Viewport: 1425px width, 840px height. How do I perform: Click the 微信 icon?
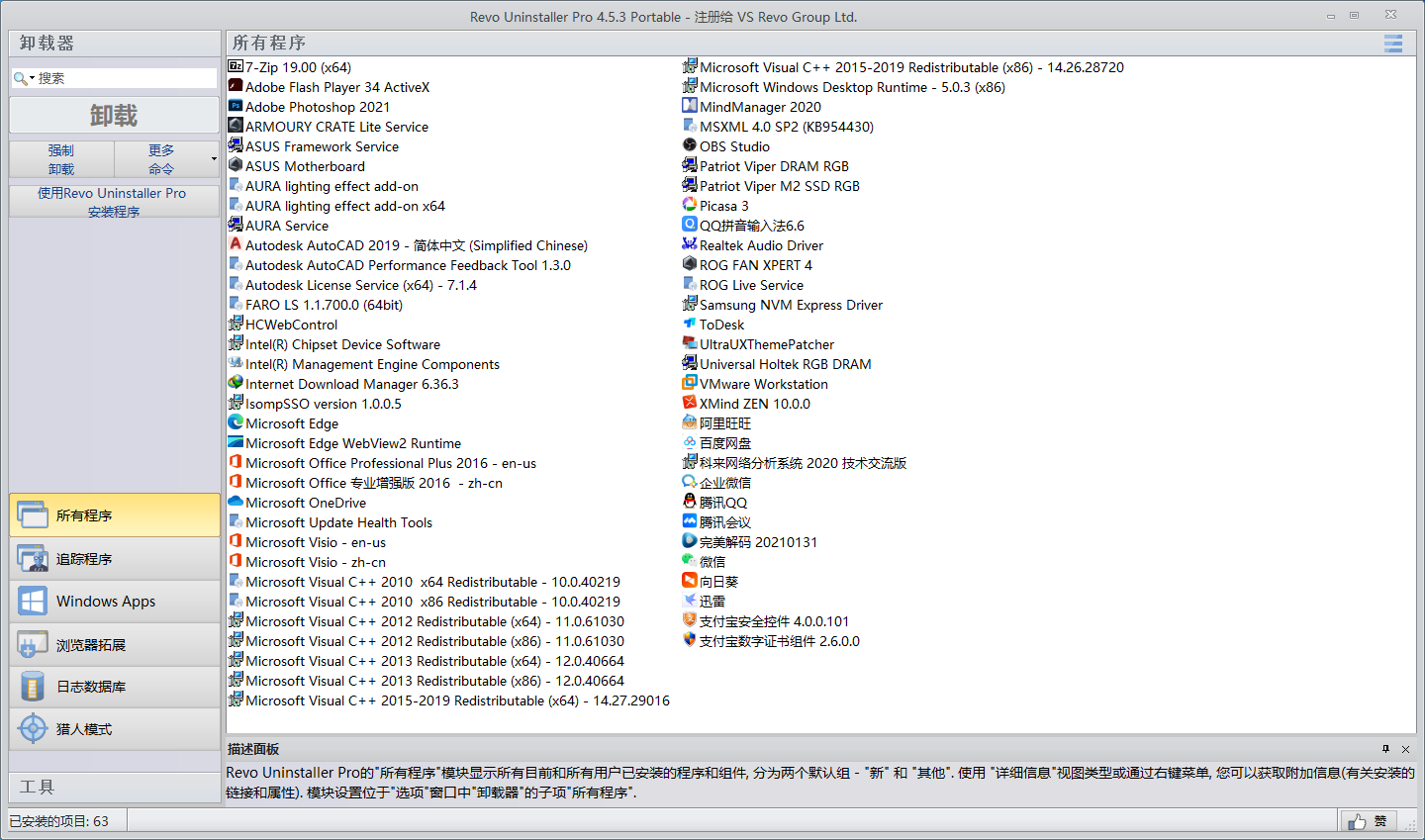tap(690, 561)
